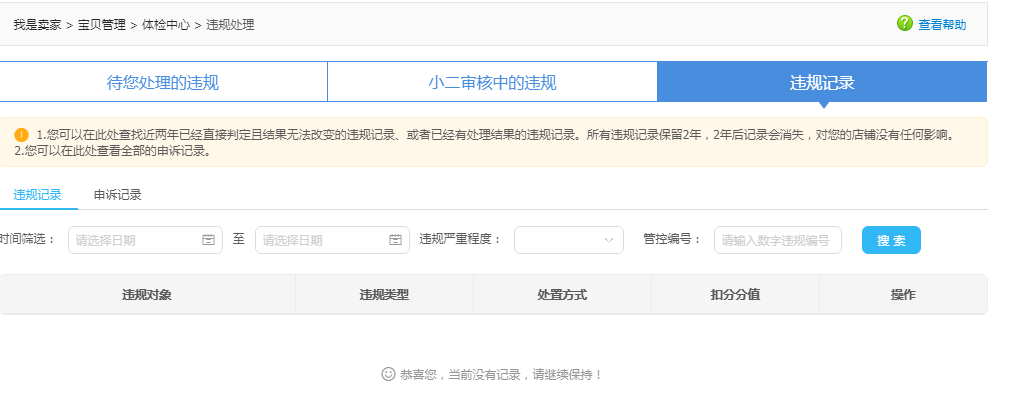This screenshot has height=394, width=1035.
Task: Open calendar icon in end date field
Action: (395, 240)
